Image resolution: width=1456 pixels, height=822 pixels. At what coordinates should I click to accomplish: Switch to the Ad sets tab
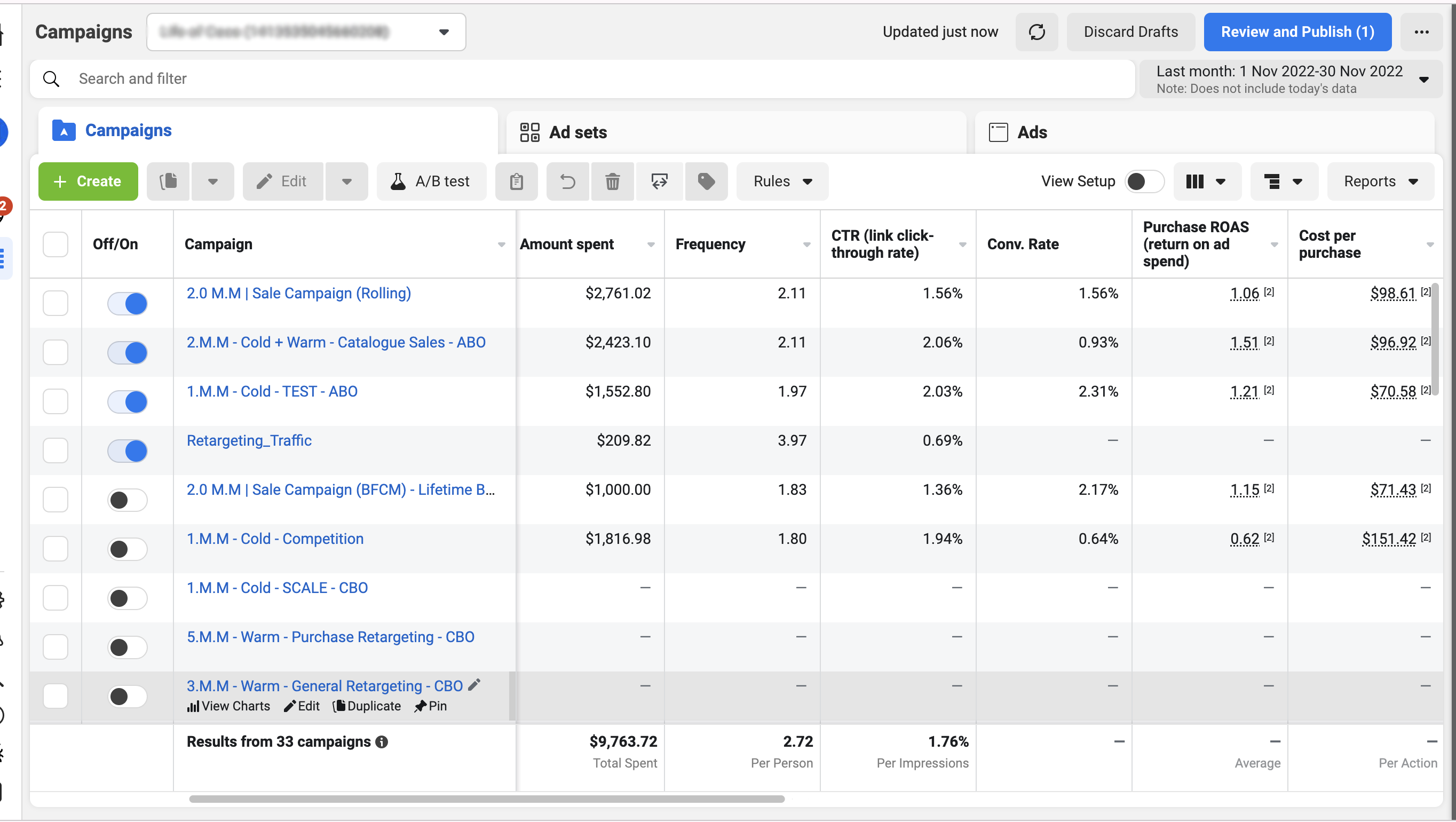pos(577,132)
